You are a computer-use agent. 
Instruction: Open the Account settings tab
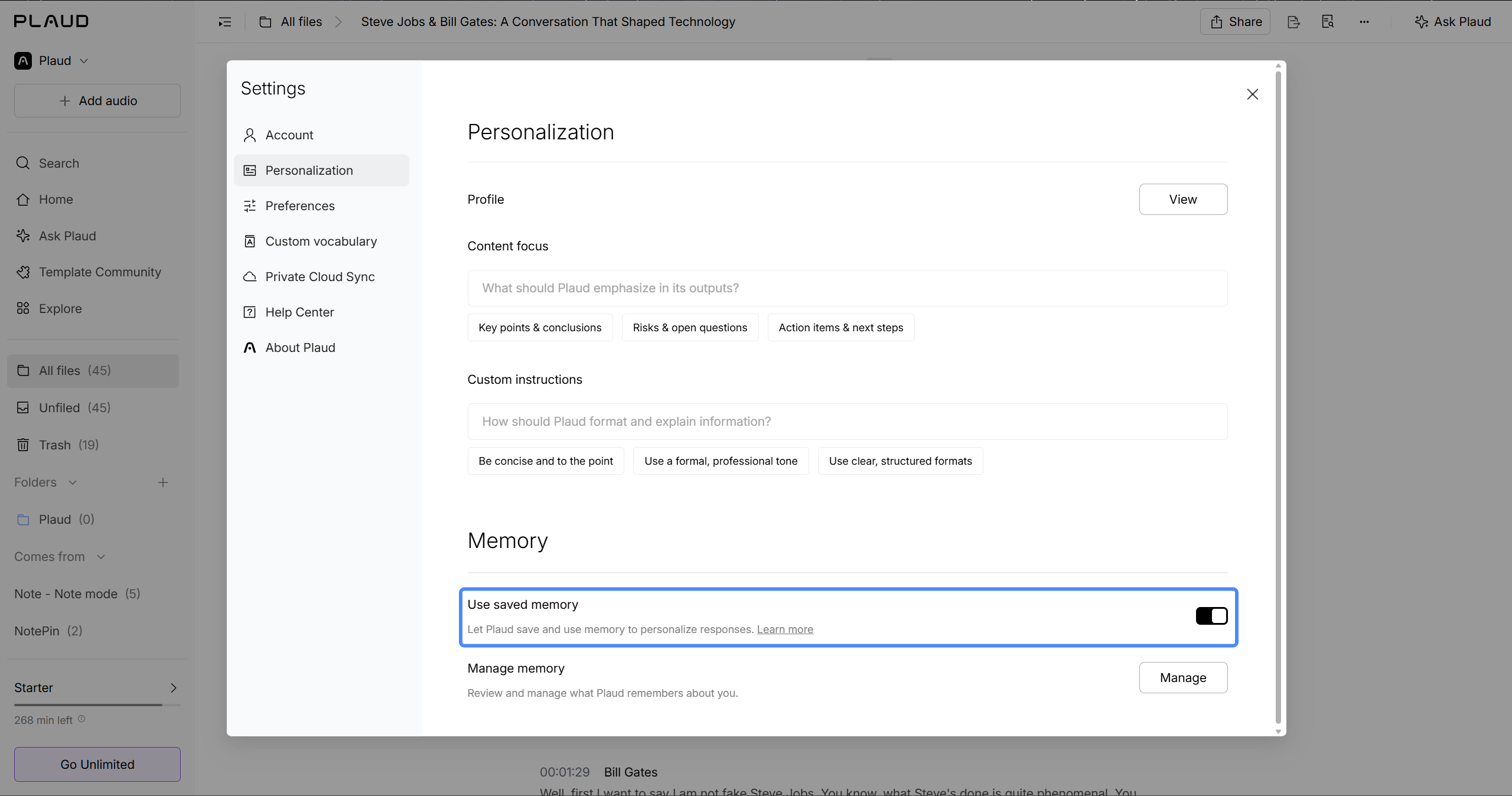pos(321,135)
